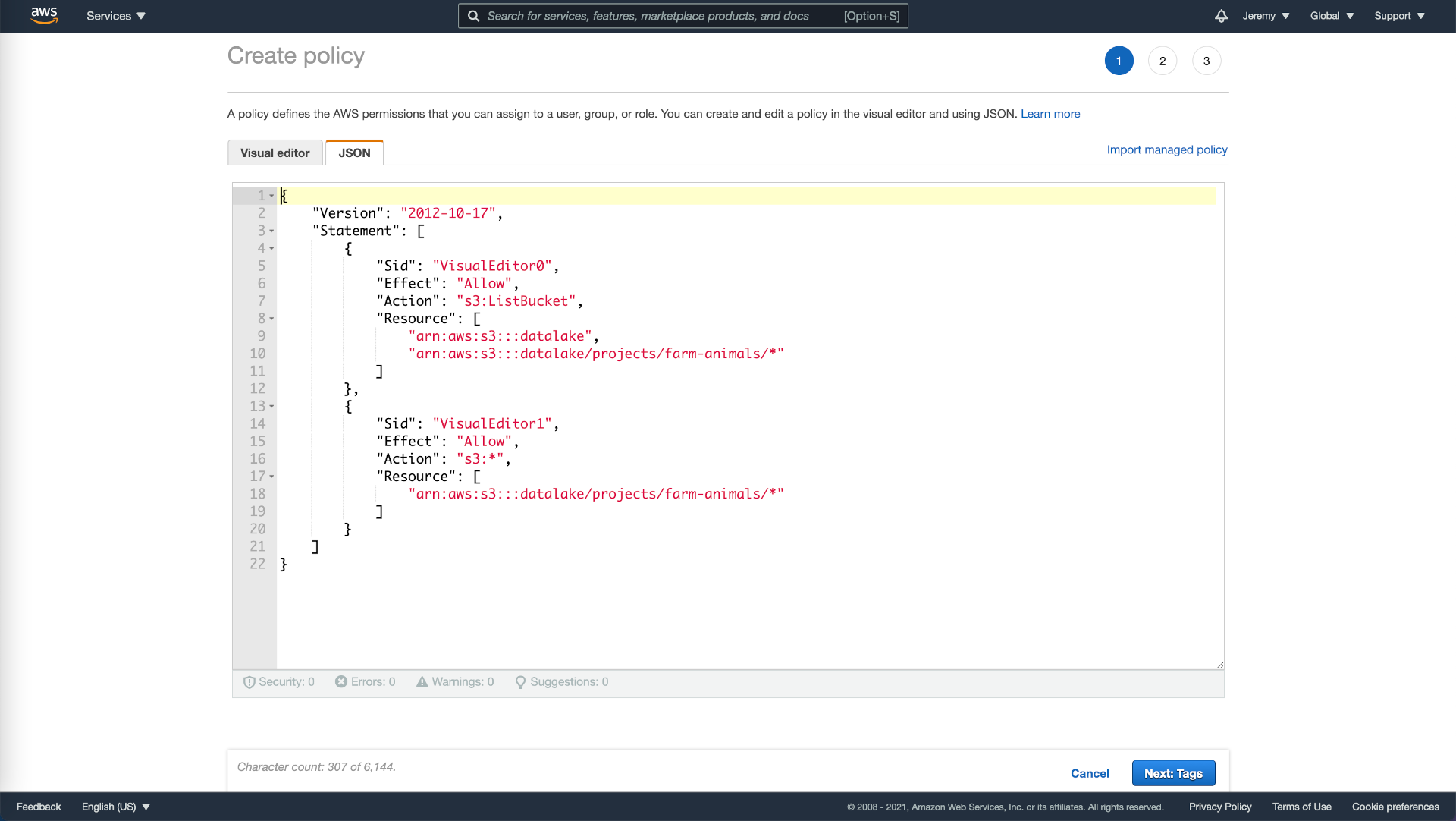Click the Character count text

[316, 767]
